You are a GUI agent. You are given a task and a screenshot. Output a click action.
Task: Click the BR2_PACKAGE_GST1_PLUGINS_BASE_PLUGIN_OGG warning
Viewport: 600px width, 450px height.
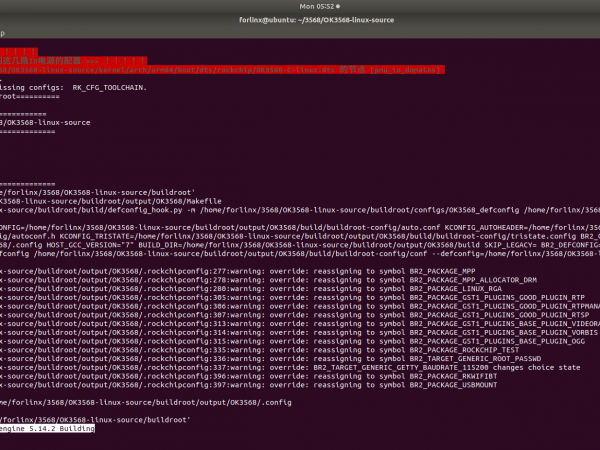coord(300,341)
